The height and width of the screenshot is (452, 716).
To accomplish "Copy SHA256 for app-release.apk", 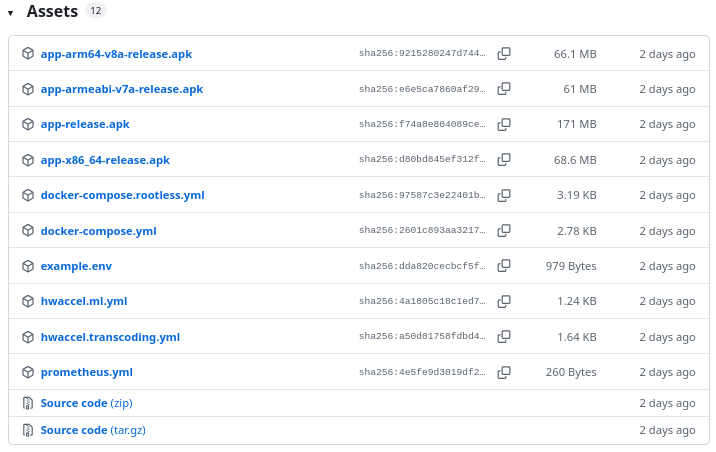I will point(504,124).
